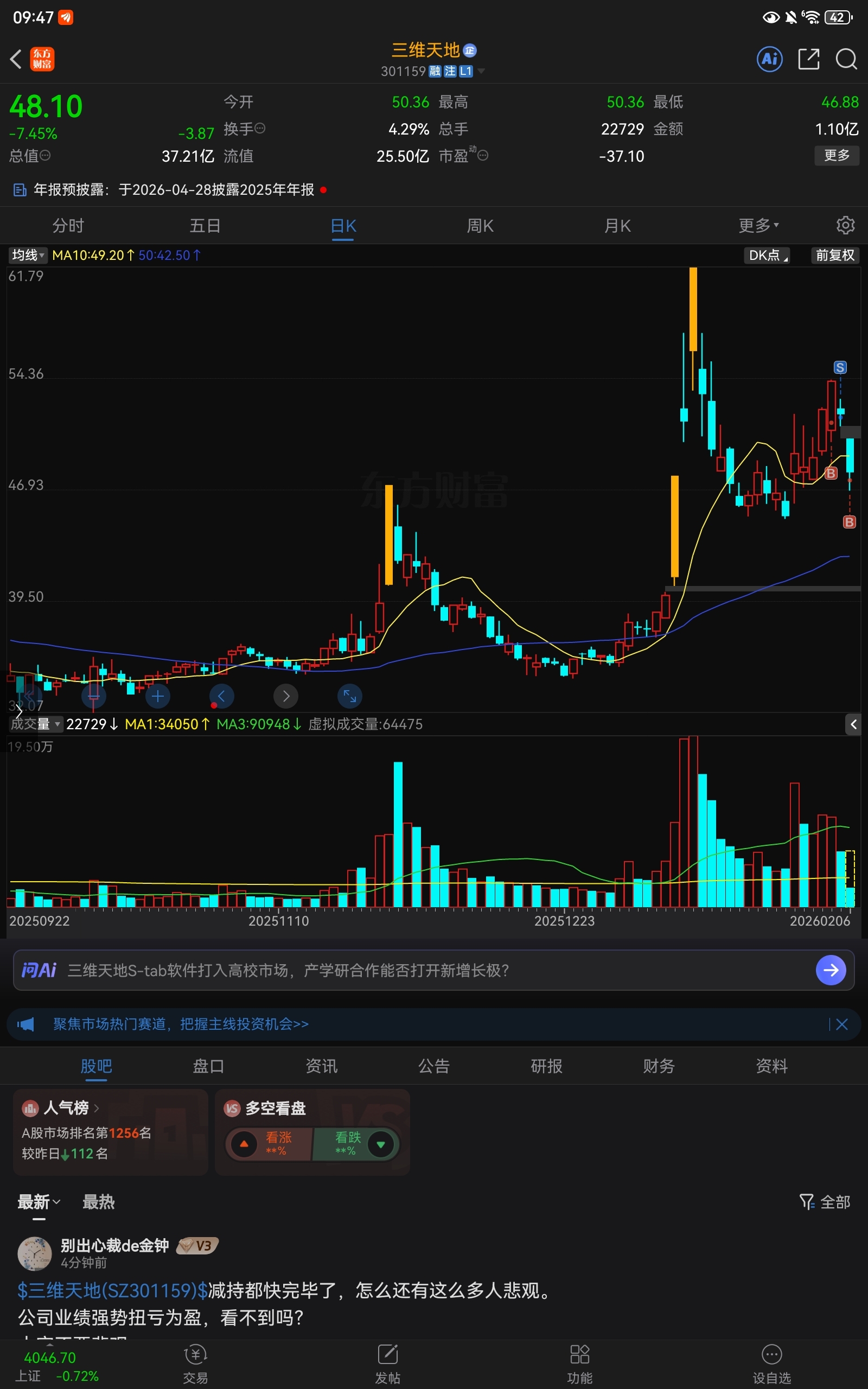Open 盘口 tab
Image resolution: width=868 pixels, height=1389 pixels.
(208, 1066)
